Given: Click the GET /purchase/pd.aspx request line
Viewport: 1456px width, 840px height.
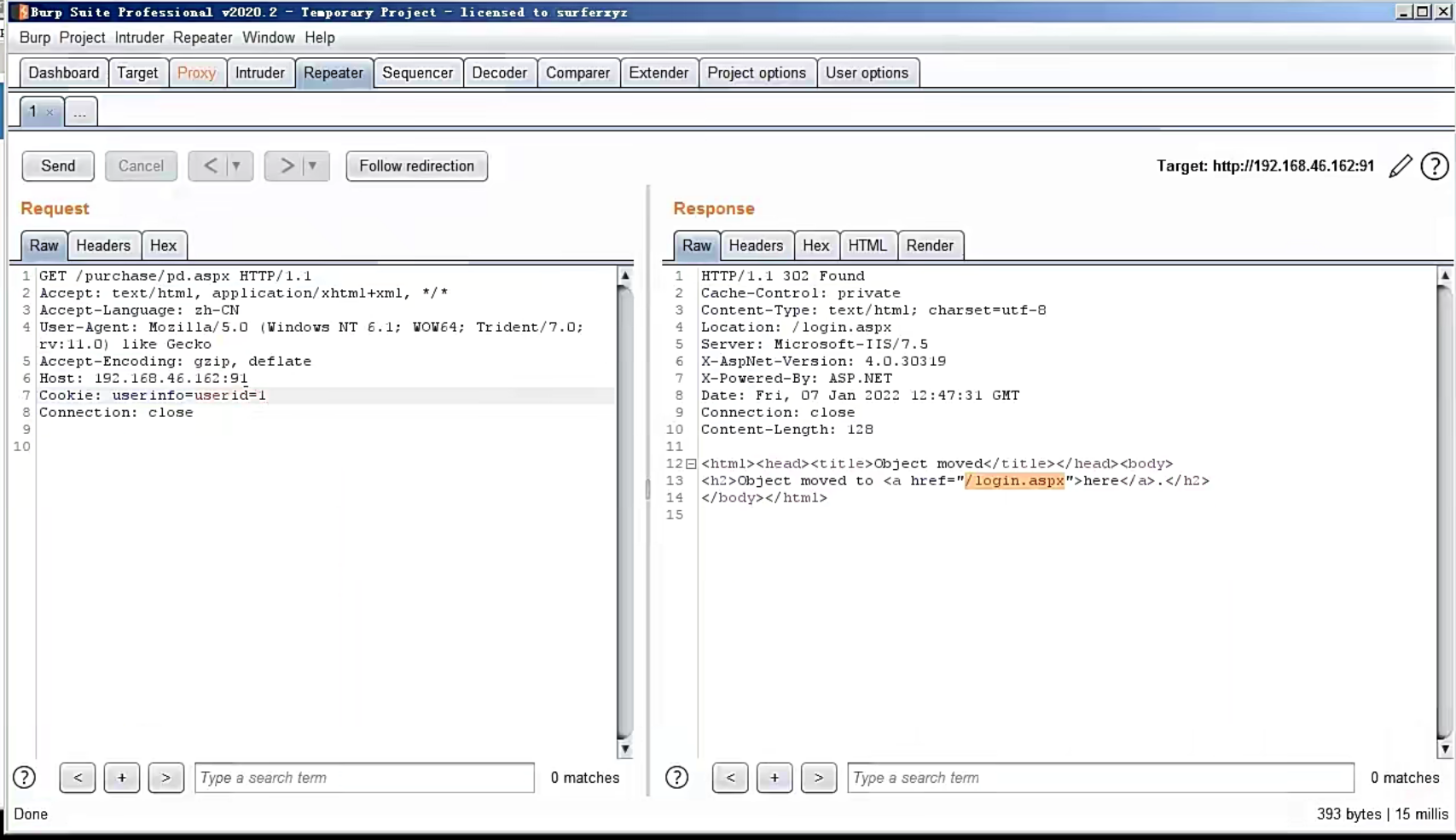Looking at the screenshot, I should [176, 276].
